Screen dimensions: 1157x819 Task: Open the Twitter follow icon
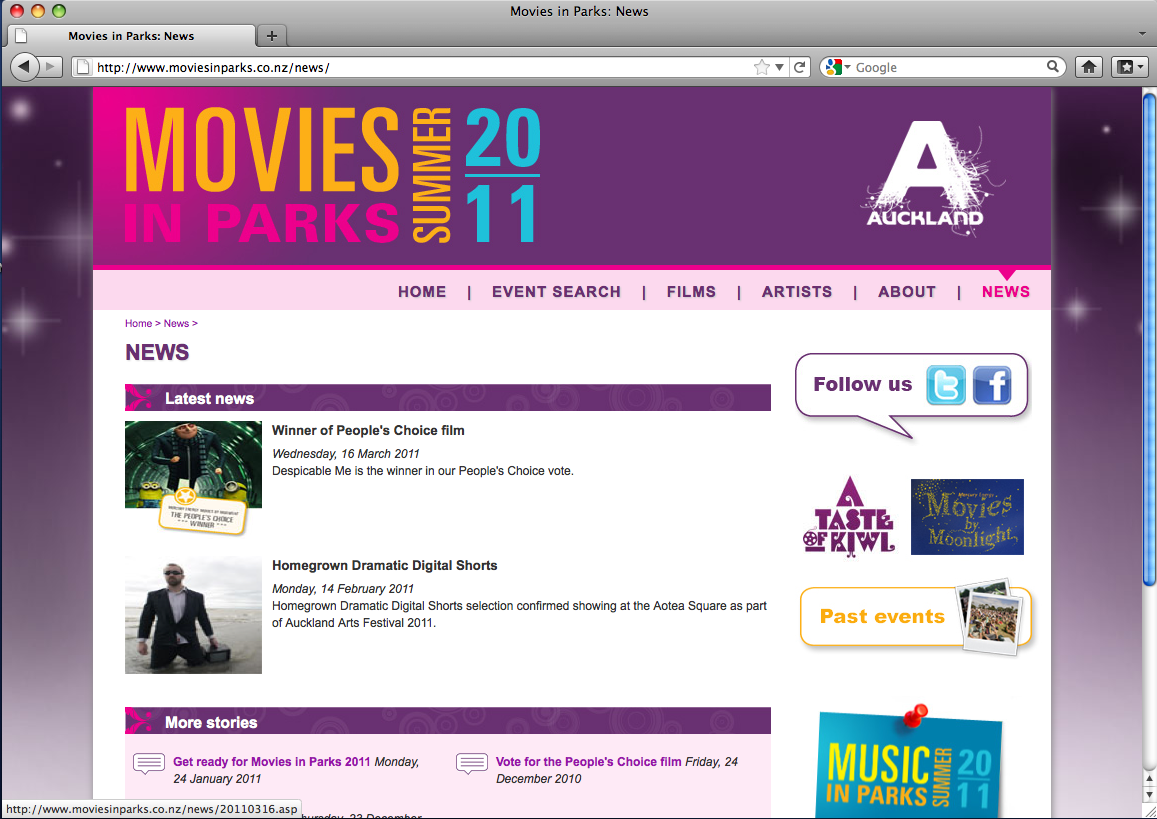point(945,384)
